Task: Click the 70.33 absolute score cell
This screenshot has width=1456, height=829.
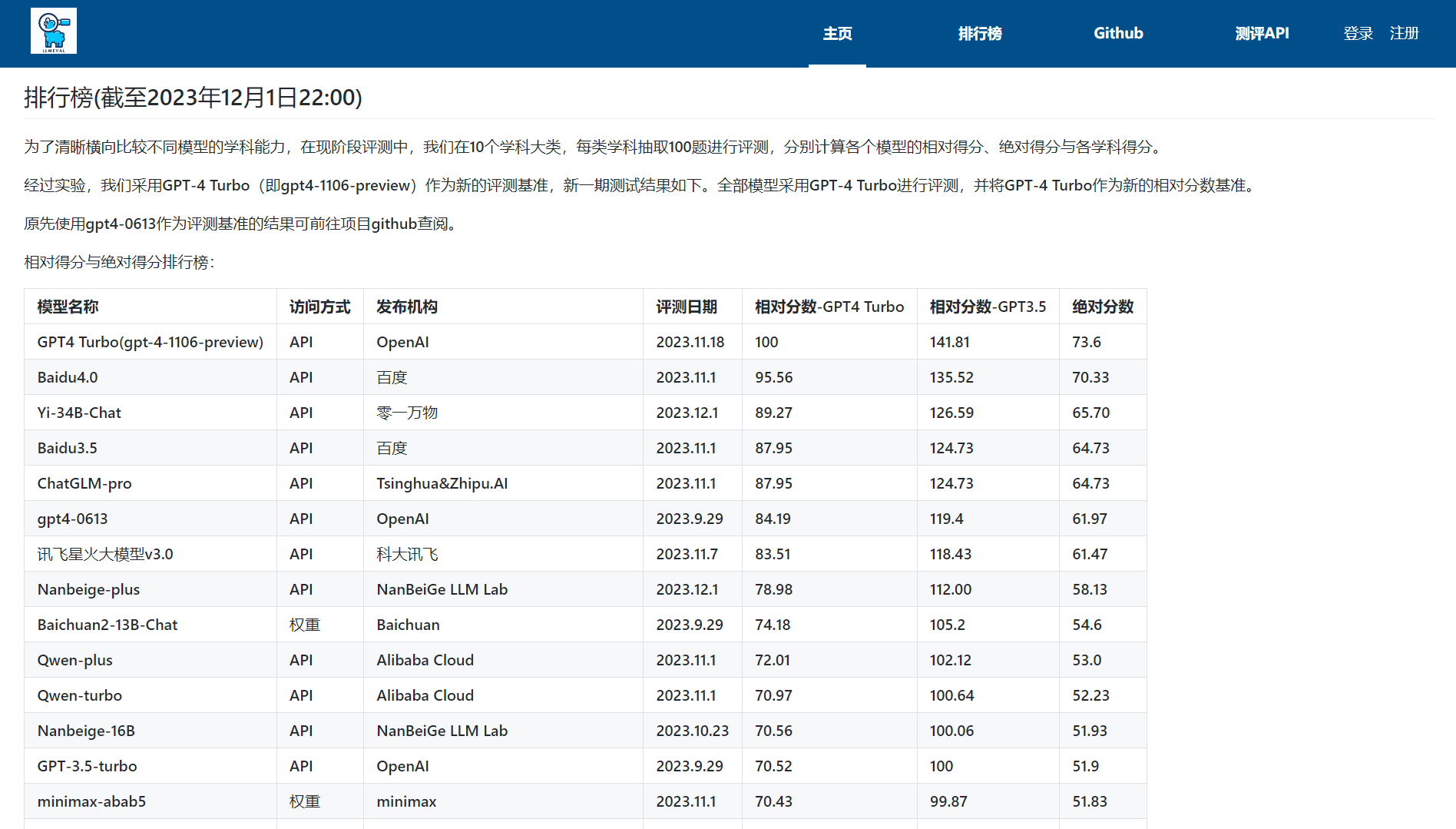Action: [x=1103, y=377]
